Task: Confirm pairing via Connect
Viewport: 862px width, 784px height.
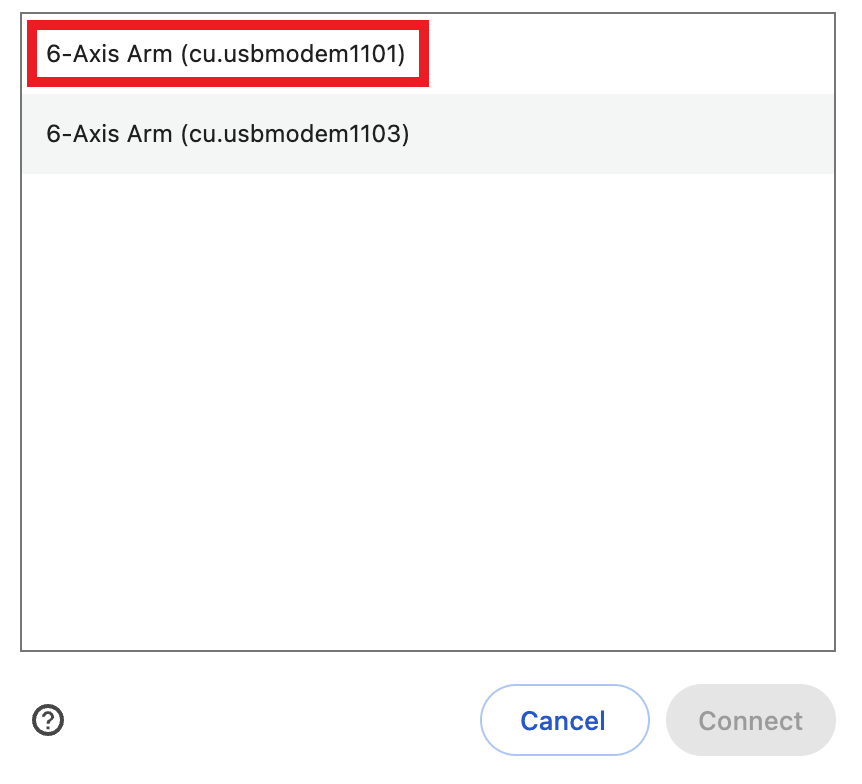Action: point(750,720)
